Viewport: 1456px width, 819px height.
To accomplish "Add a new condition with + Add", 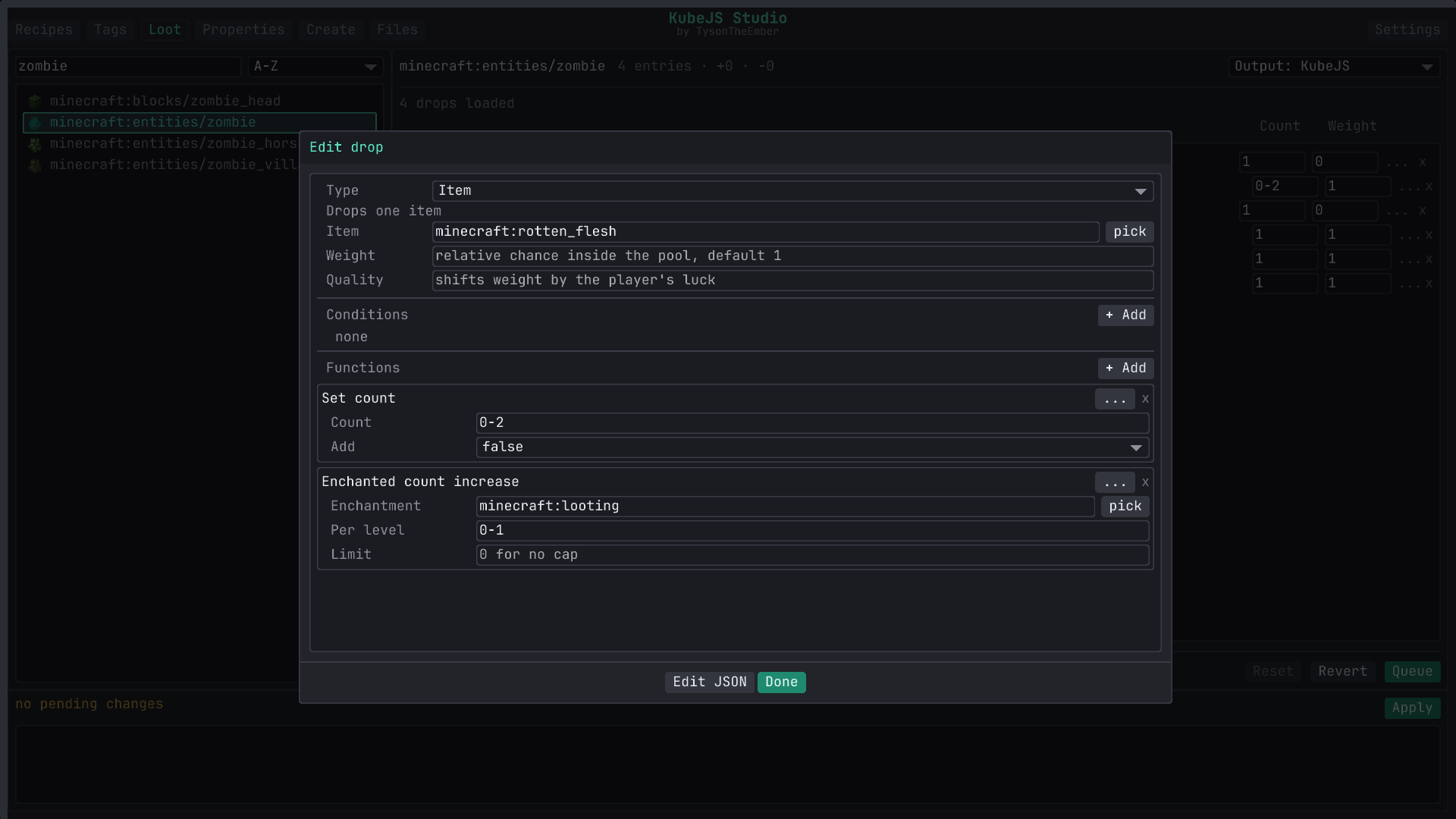I will point(1126,315).
